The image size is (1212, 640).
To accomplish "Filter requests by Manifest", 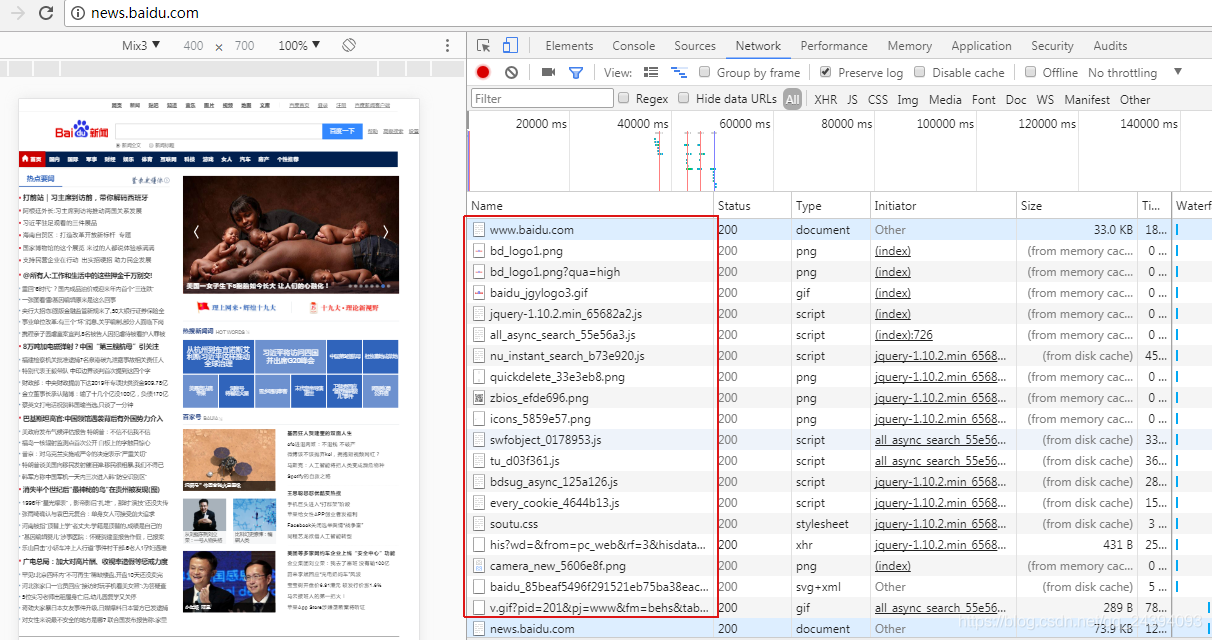I will tap(1087, 99).
